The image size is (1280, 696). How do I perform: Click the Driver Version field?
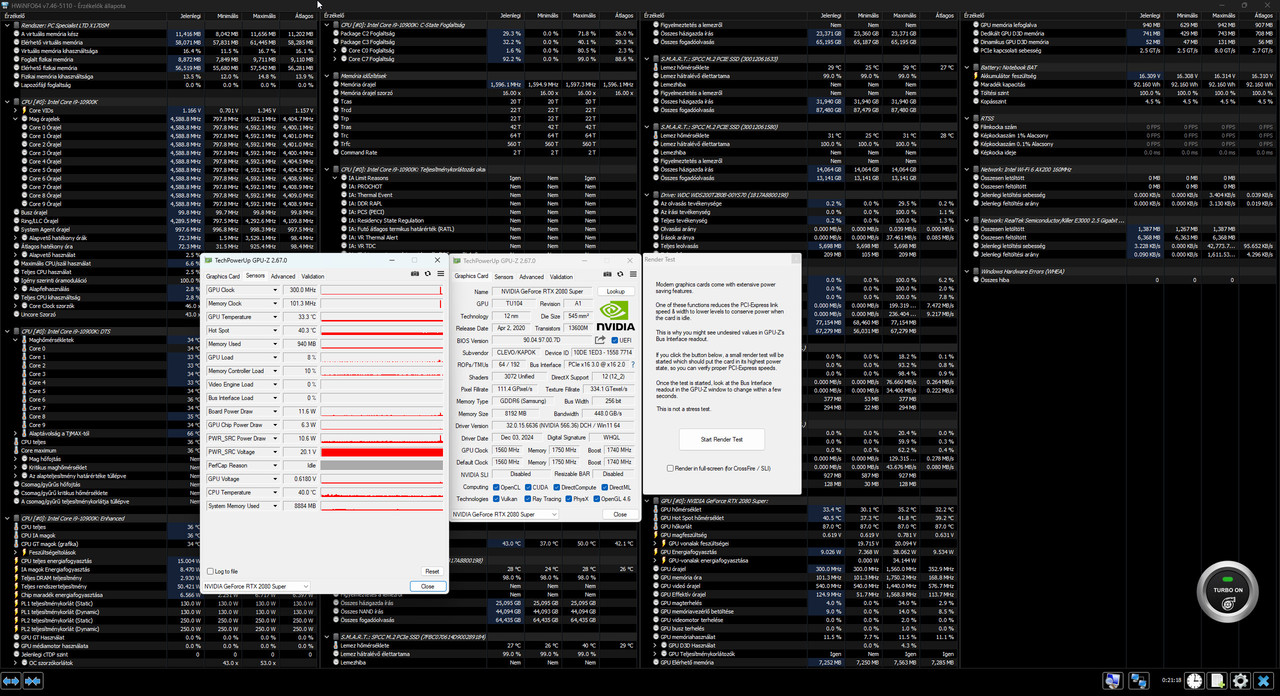click(x=565, y=425)
